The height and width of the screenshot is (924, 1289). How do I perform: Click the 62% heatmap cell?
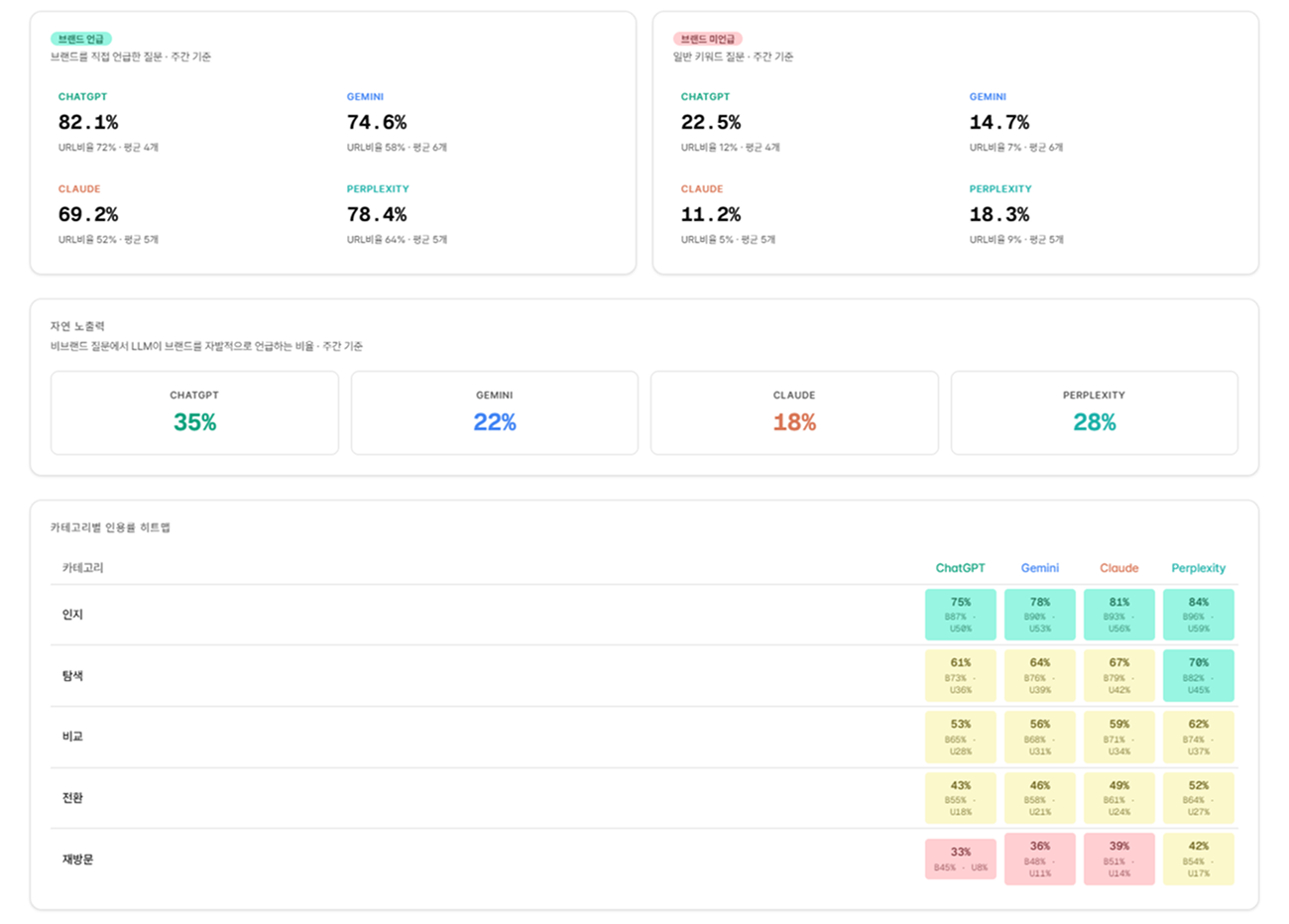point(1199,738)
